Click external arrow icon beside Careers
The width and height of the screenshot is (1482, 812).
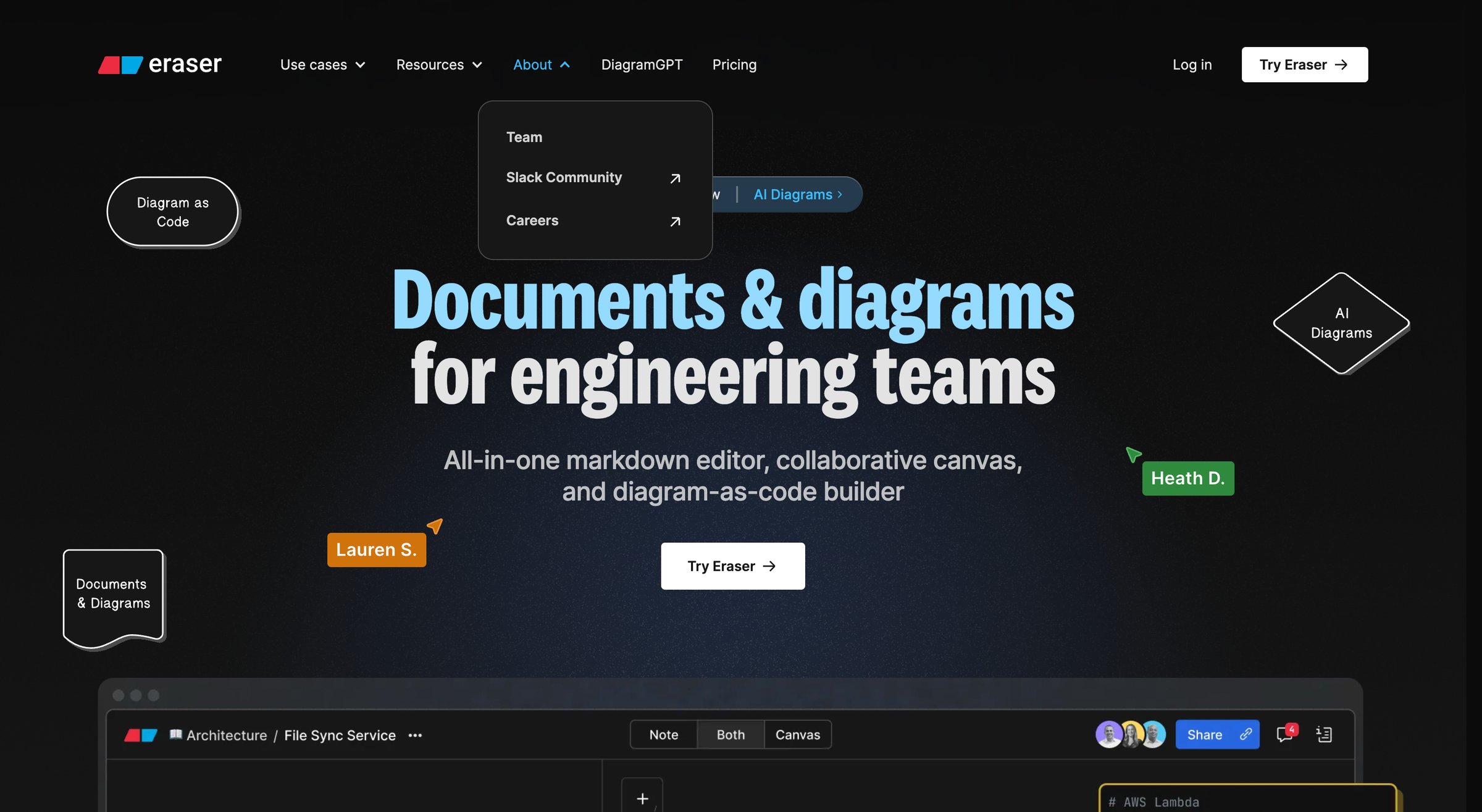click(x=675, y=222)
